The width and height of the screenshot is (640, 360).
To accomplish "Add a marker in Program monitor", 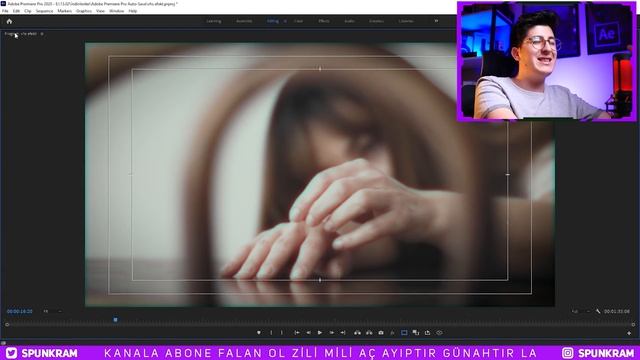I will point(259,333).
